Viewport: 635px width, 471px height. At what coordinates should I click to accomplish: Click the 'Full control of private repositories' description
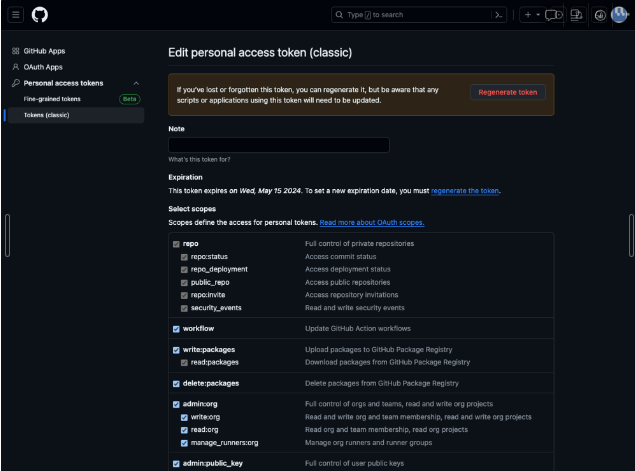[359, 243]
